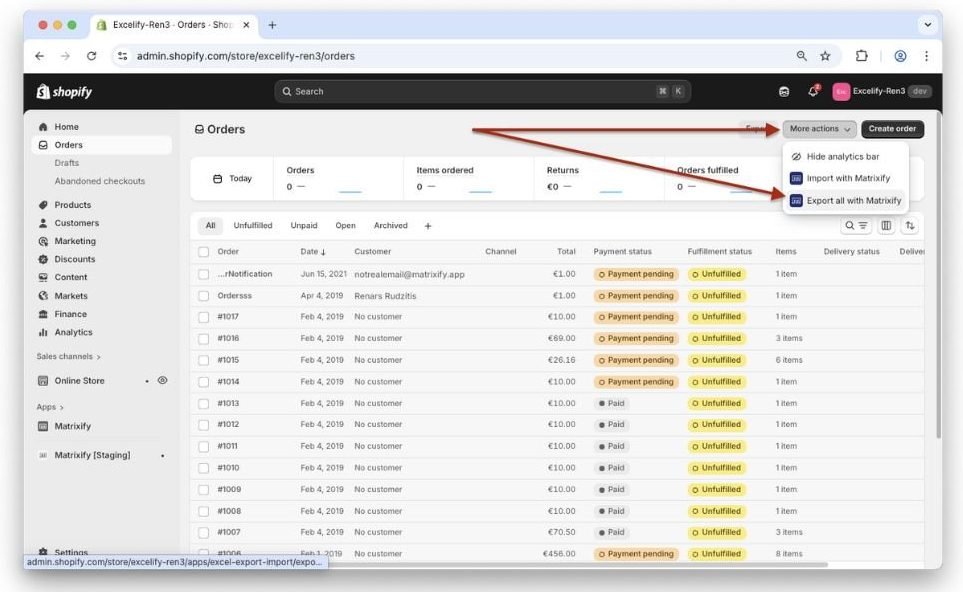Expand Apps section in sidebar
The height and width of the screenshot is (592, 963).
tap(50, 407)
